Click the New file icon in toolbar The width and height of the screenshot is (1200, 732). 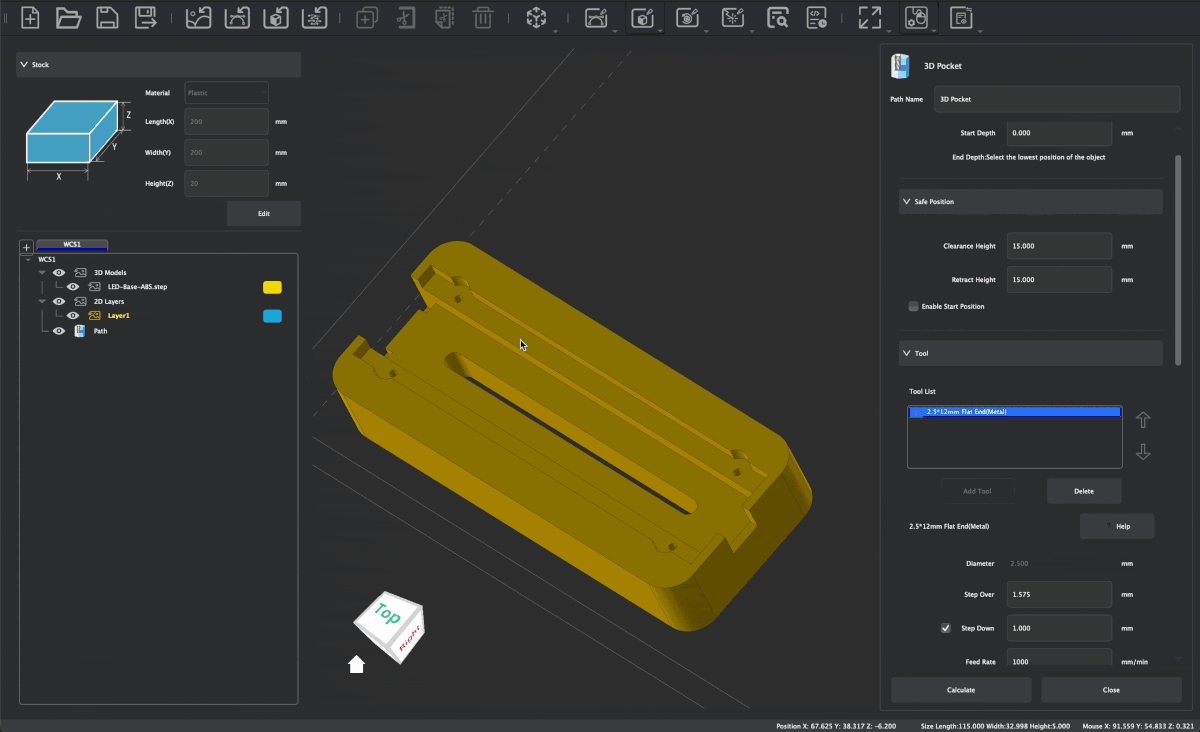pos(31,17)
